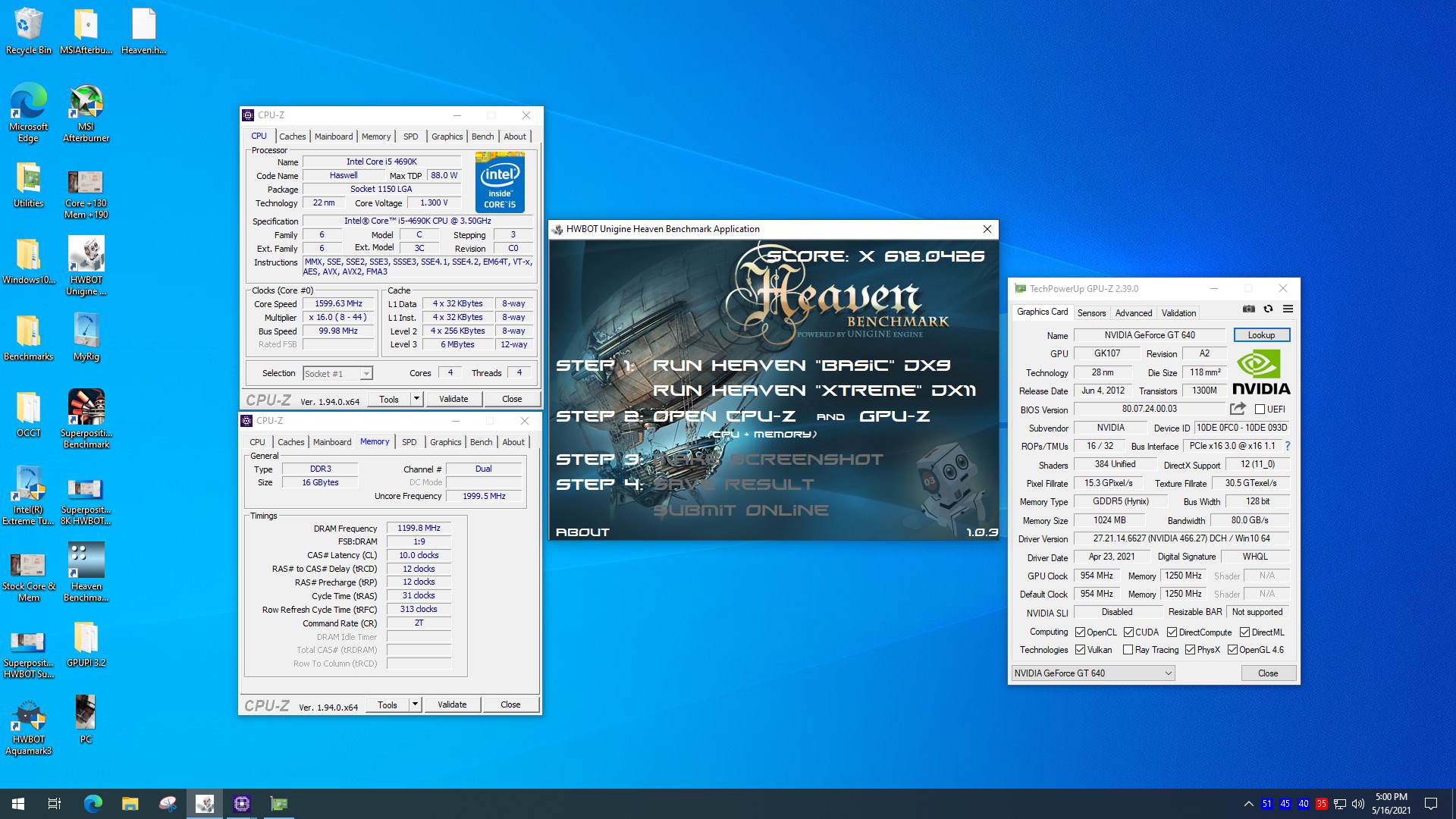Toggle the Vulkan checkbox
This screenshot has height=819, width=1456.
point(1080,650)
